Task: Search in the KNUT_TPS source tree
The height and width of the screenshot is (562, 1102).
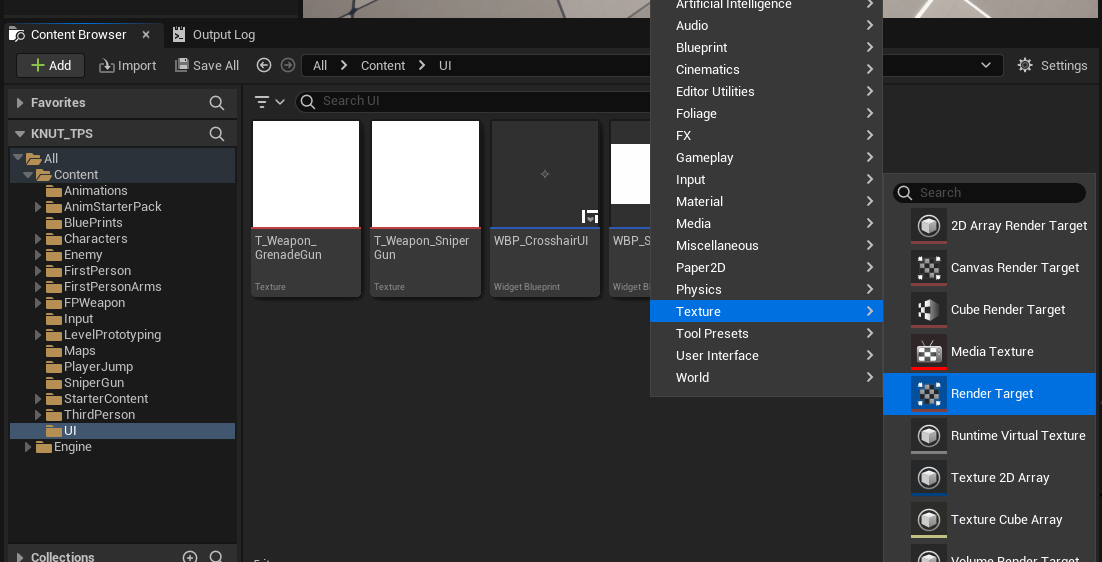Action: tap(216, 133)
